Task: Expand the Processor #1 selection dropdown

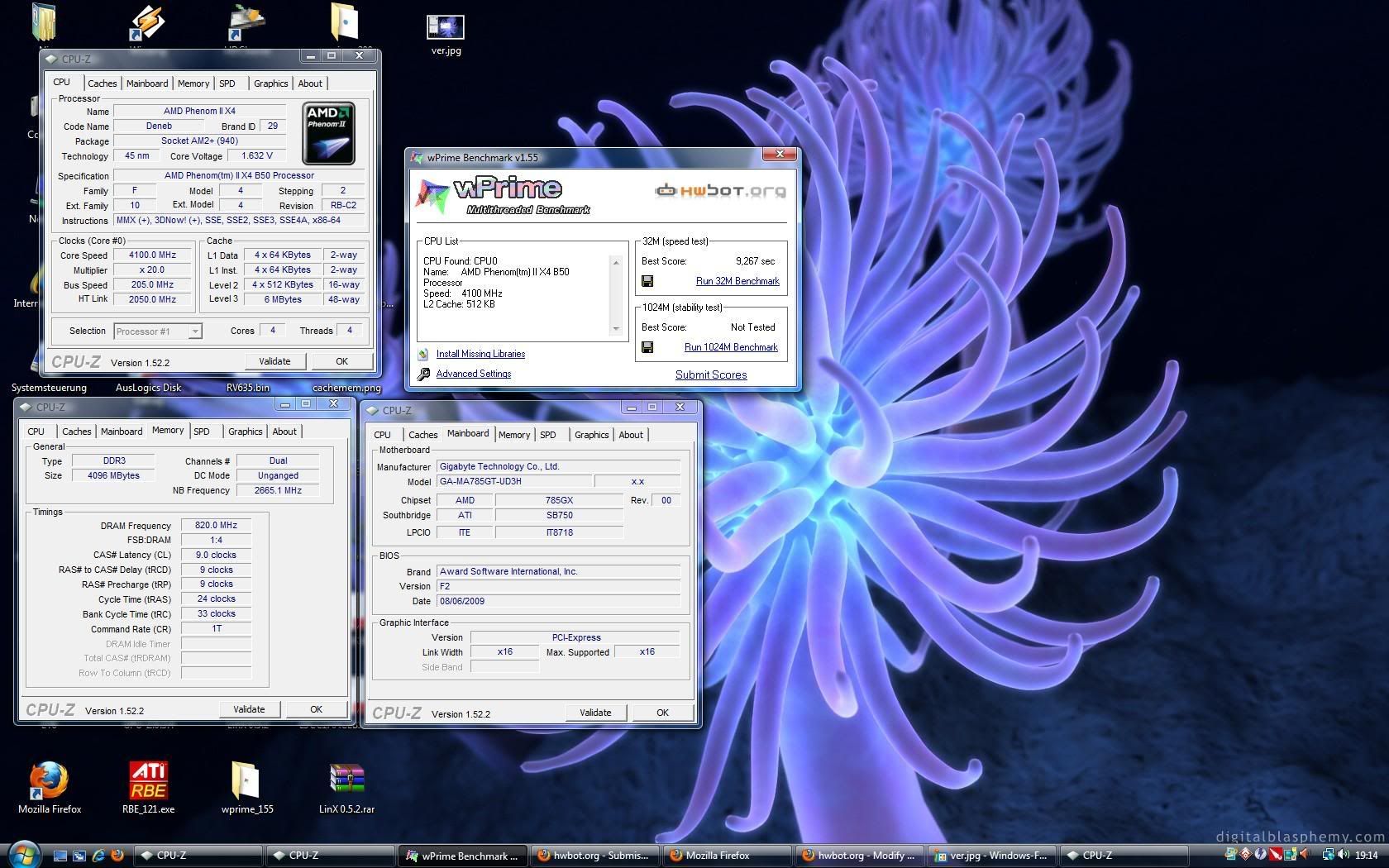Action: point(195,331)
